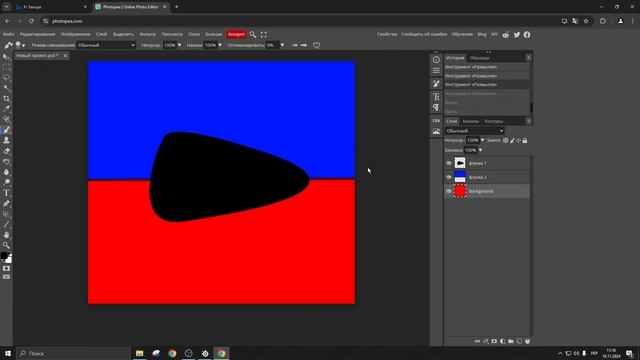
Task: Click the red Аккаунт button
Action: coord(236,35)
